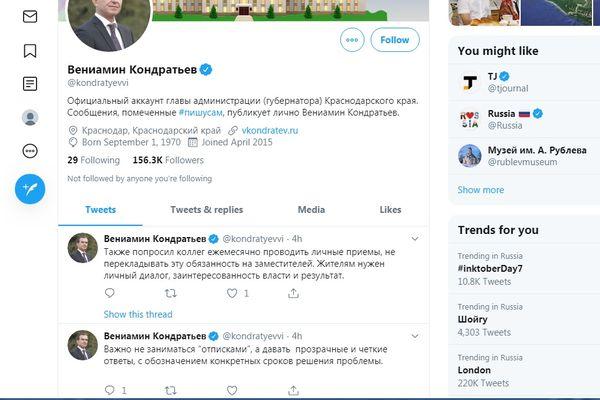Viewport: 600px width, 400px height.
Task: Reply to the second tweet
Action: tap(109, 390)
